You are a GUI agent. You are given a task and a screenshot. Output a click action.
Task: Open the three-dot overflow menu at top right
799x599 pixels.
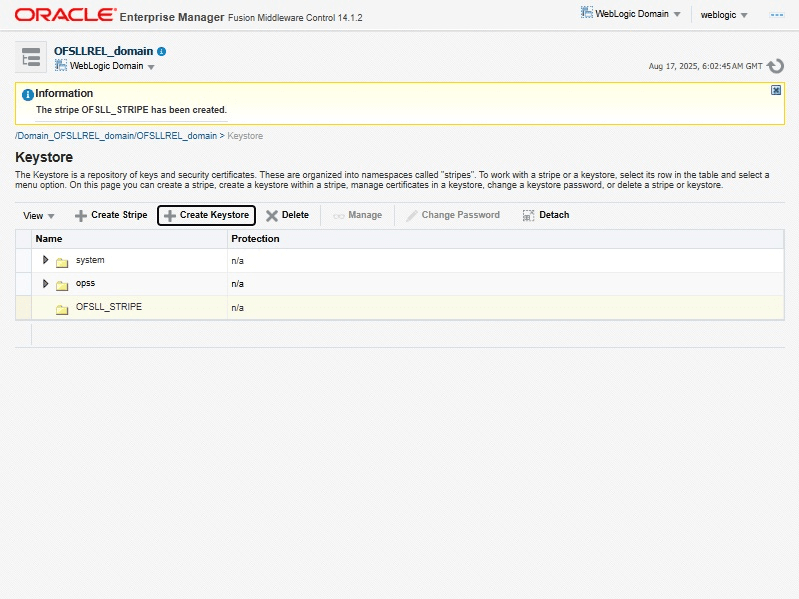(x=777, y=15)
